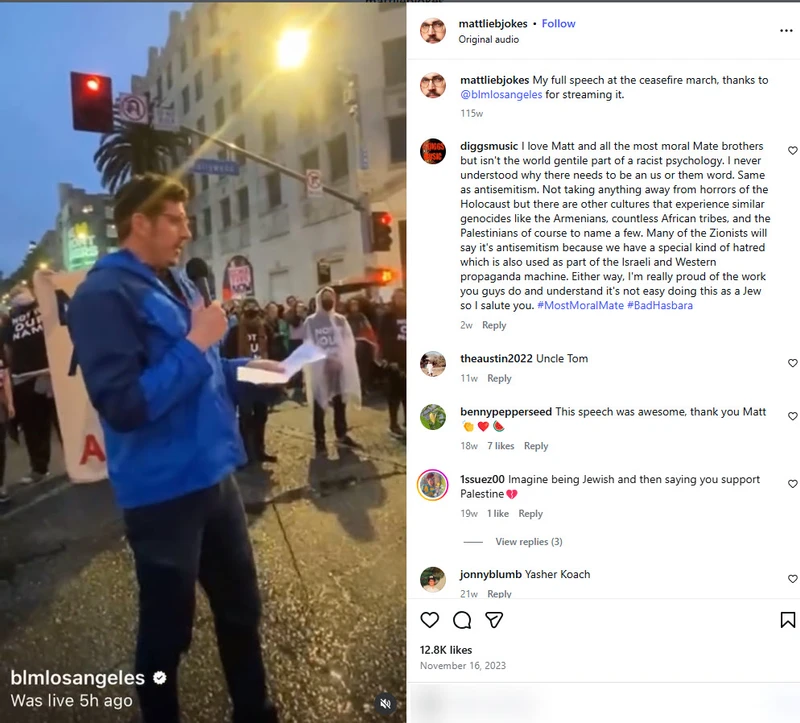This screenshot has height=723, width=800.
Task: Open the comment bubble icon
Action: point(462,620)
